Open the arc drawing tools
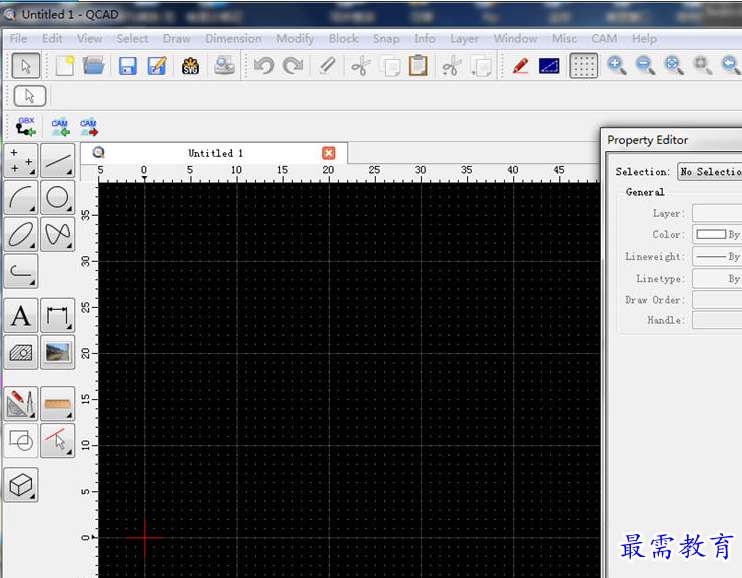 click(21, 197)
